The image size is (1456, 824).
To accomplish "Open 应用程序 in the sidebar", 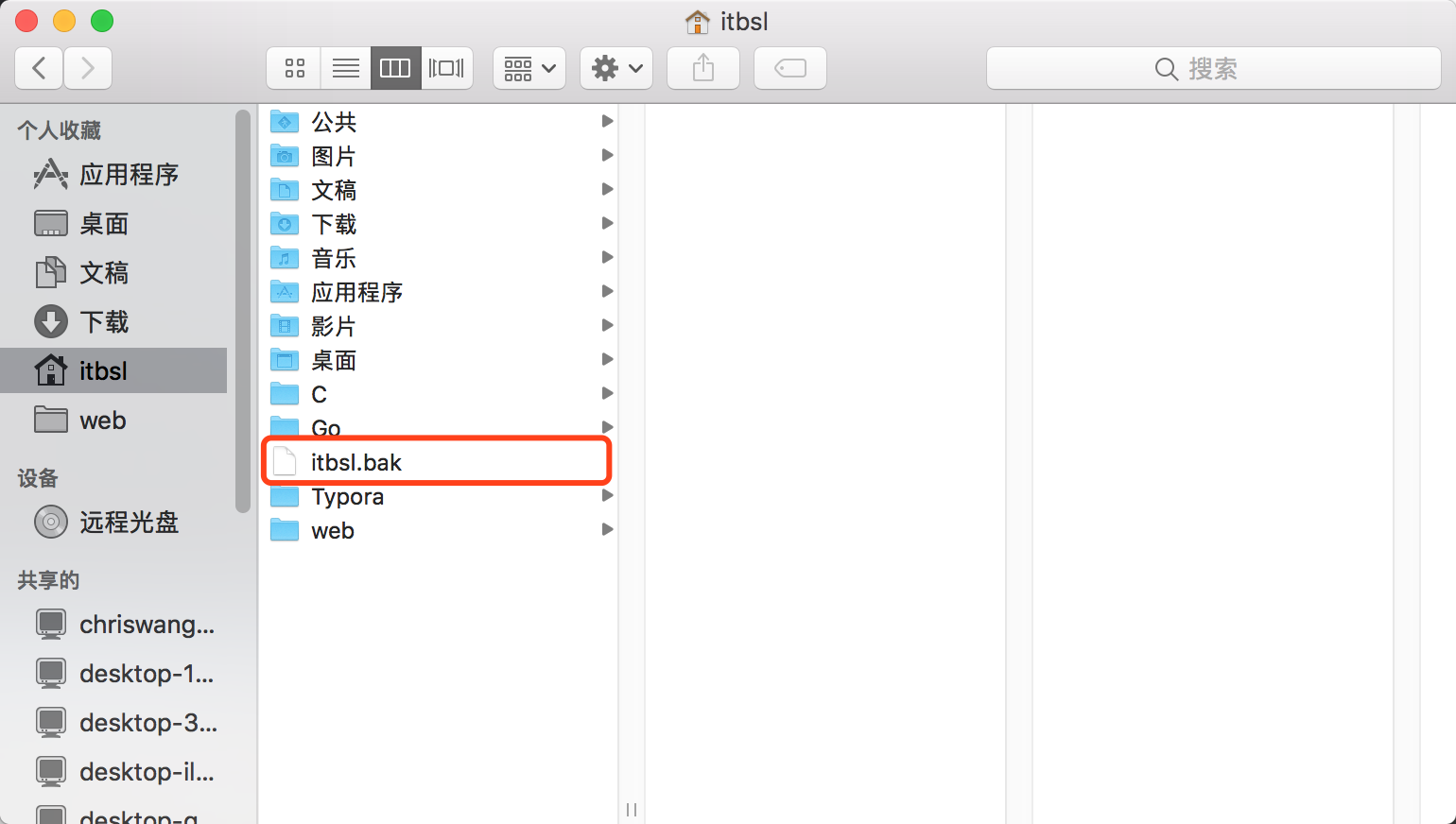I will [x=129, y=175].
